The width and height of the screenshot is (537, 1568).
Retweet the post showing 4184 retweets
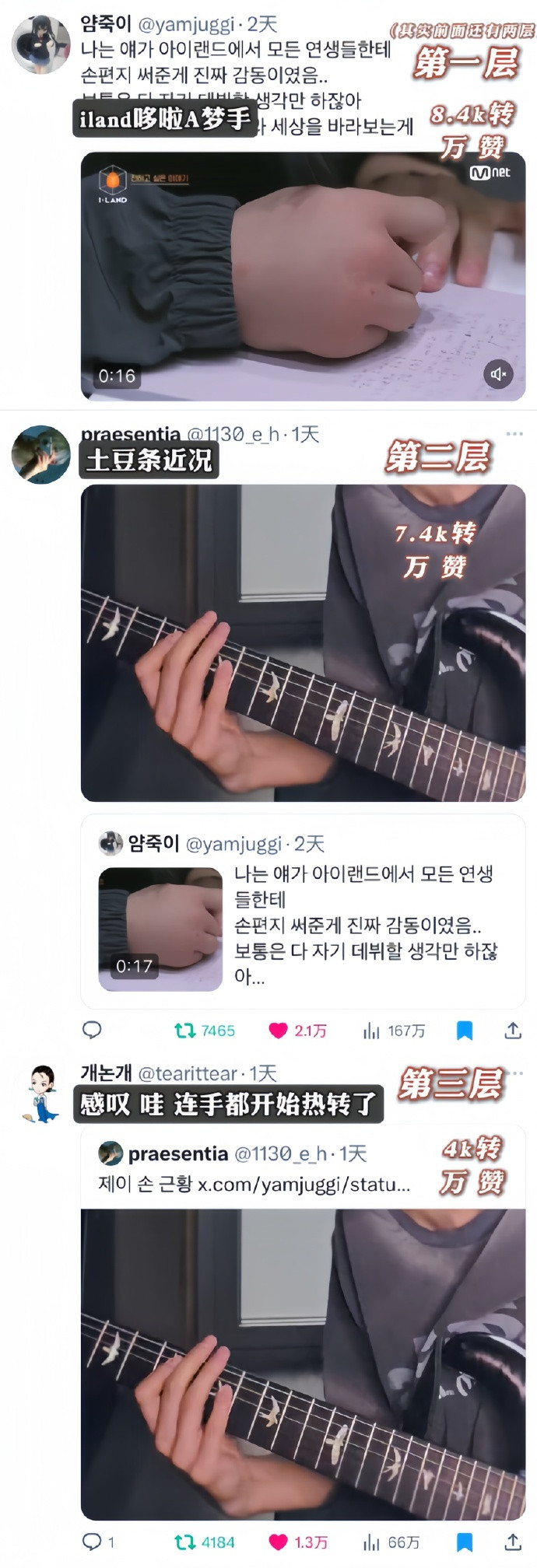click(x=205, y=1542)
